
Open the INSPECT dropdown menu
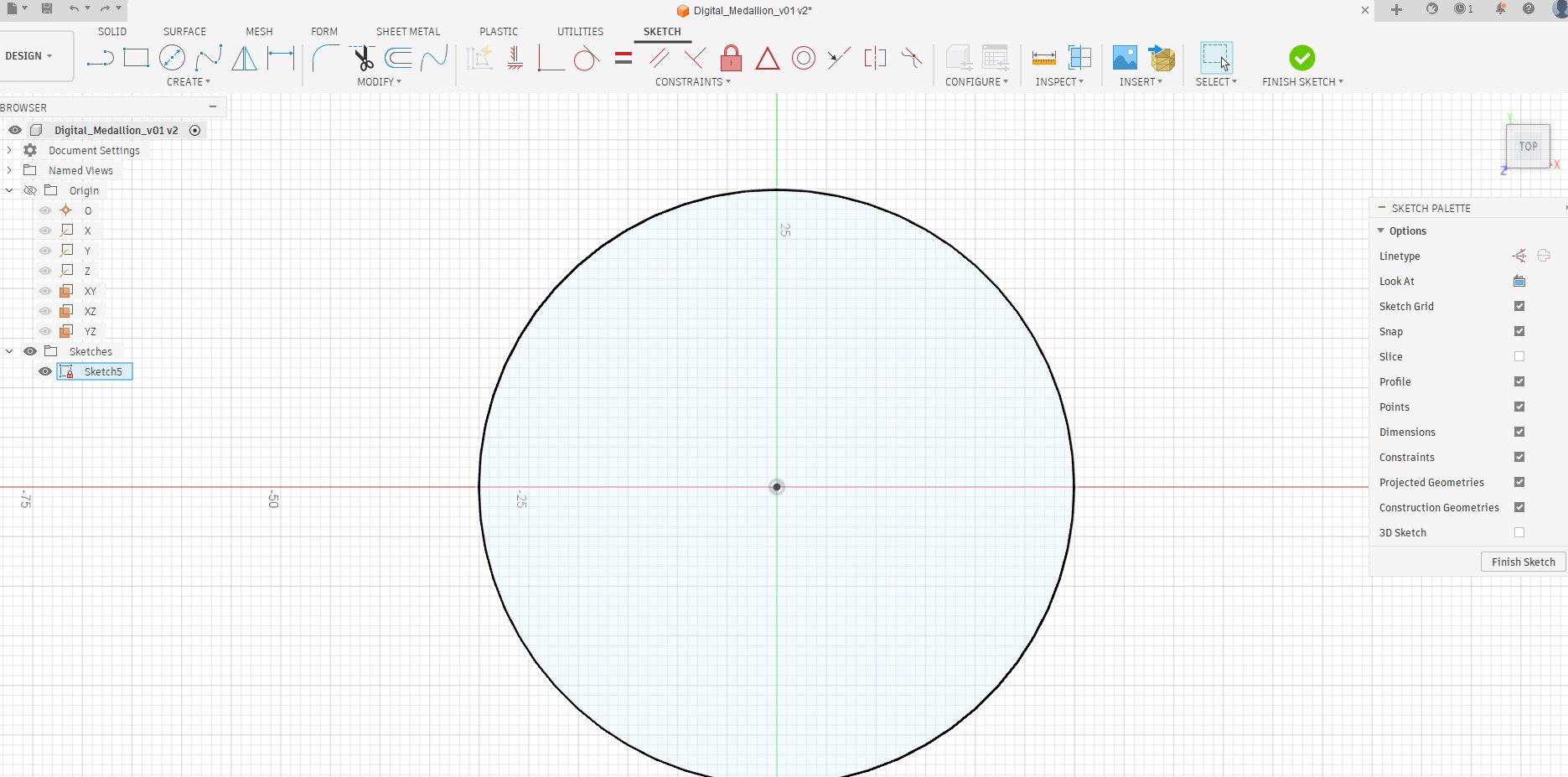[x=1060, y=82]
